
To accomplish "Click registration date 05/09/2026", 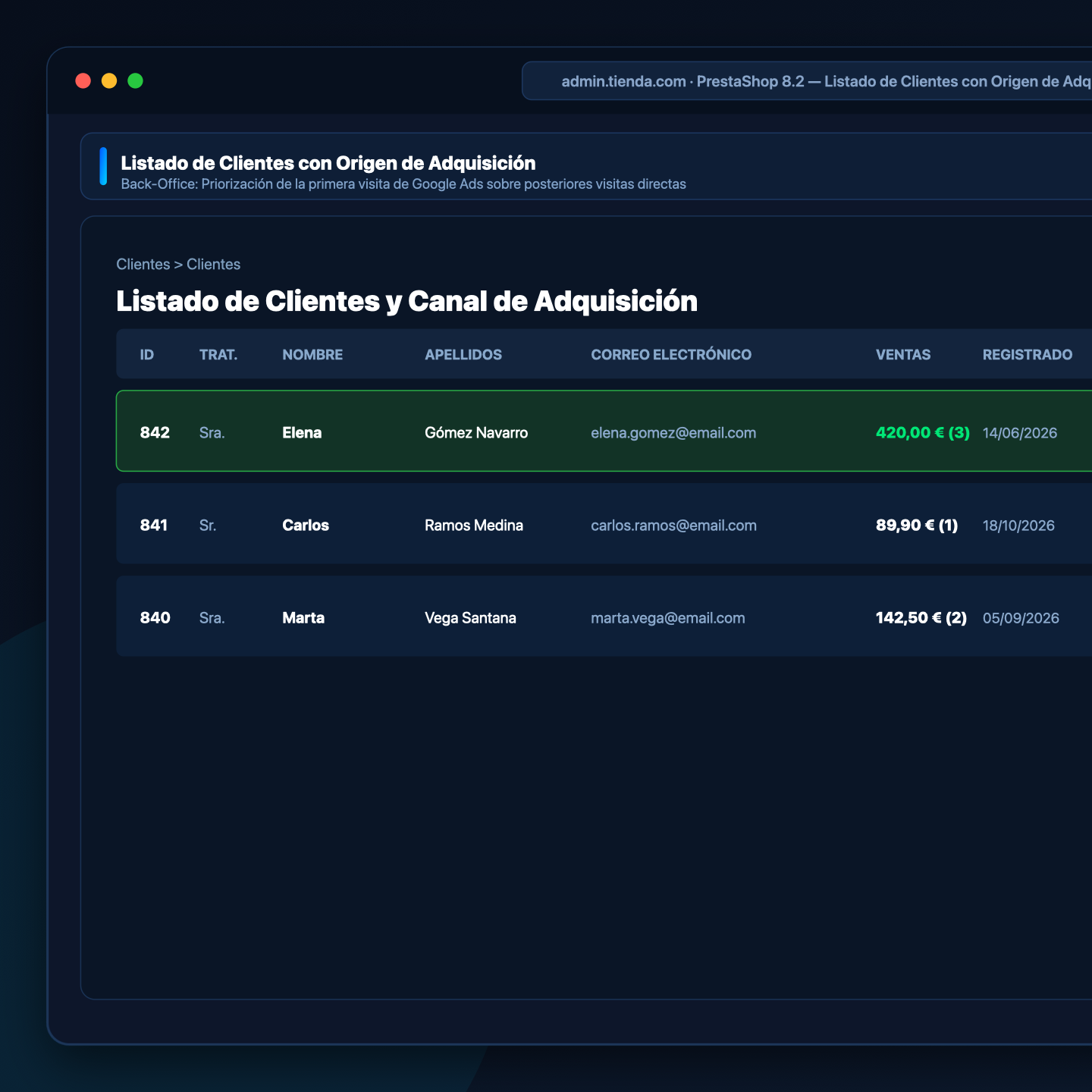I will (1021, 618).
